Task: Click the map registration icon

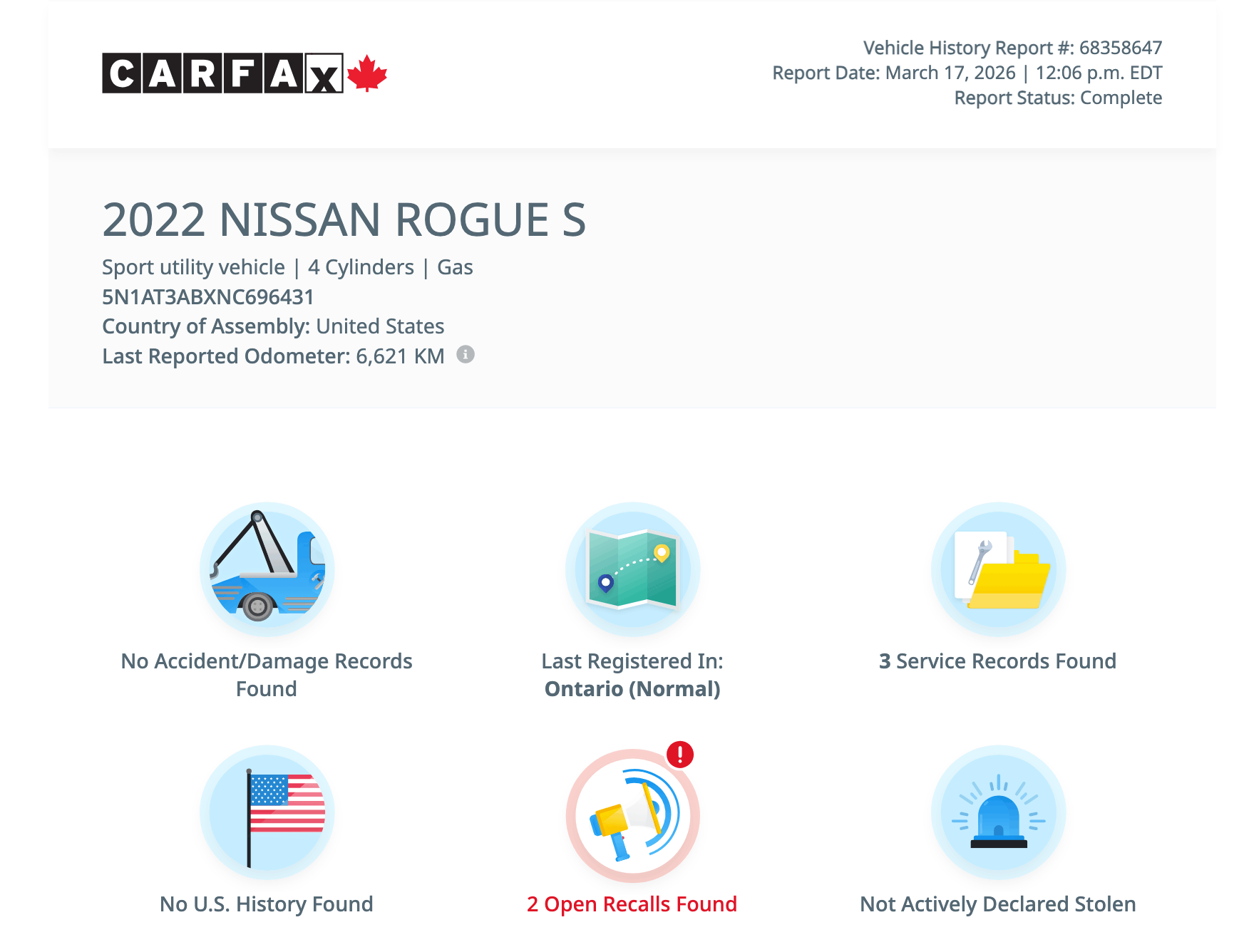Action: (632, 569)
